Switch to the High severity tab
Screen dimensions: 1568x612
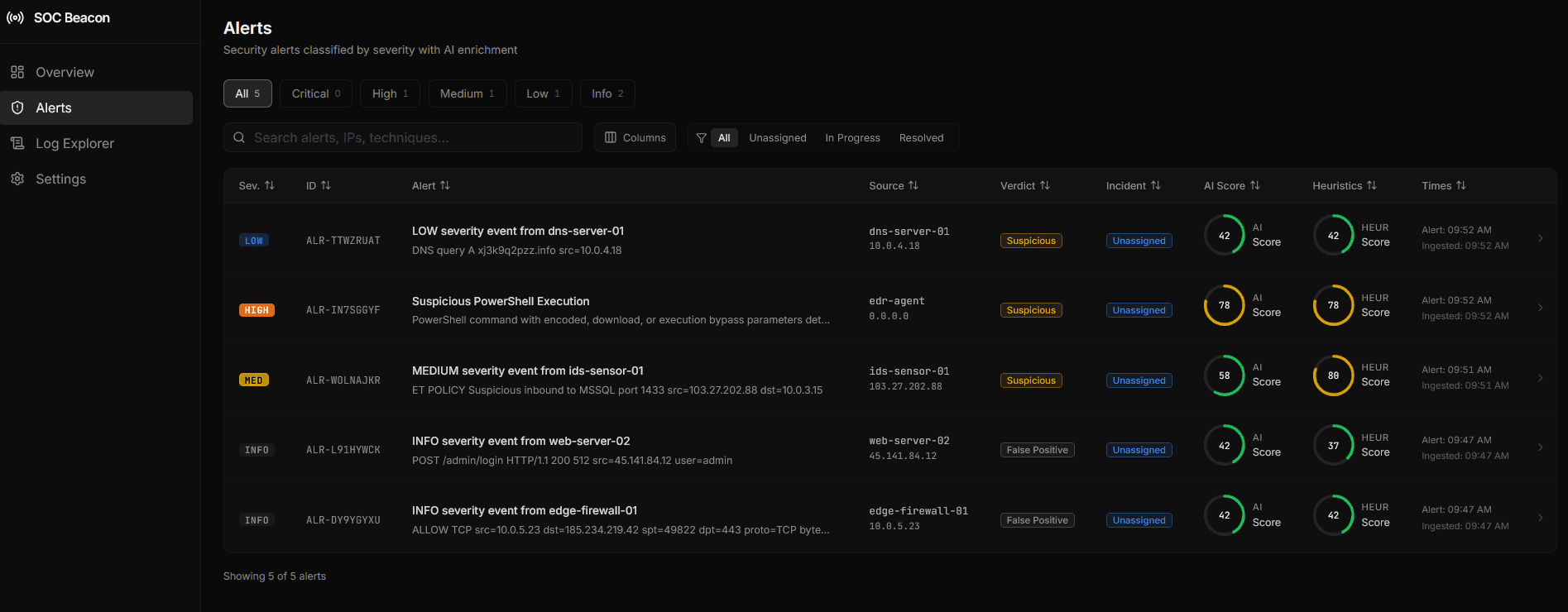(x=390, y=93)
